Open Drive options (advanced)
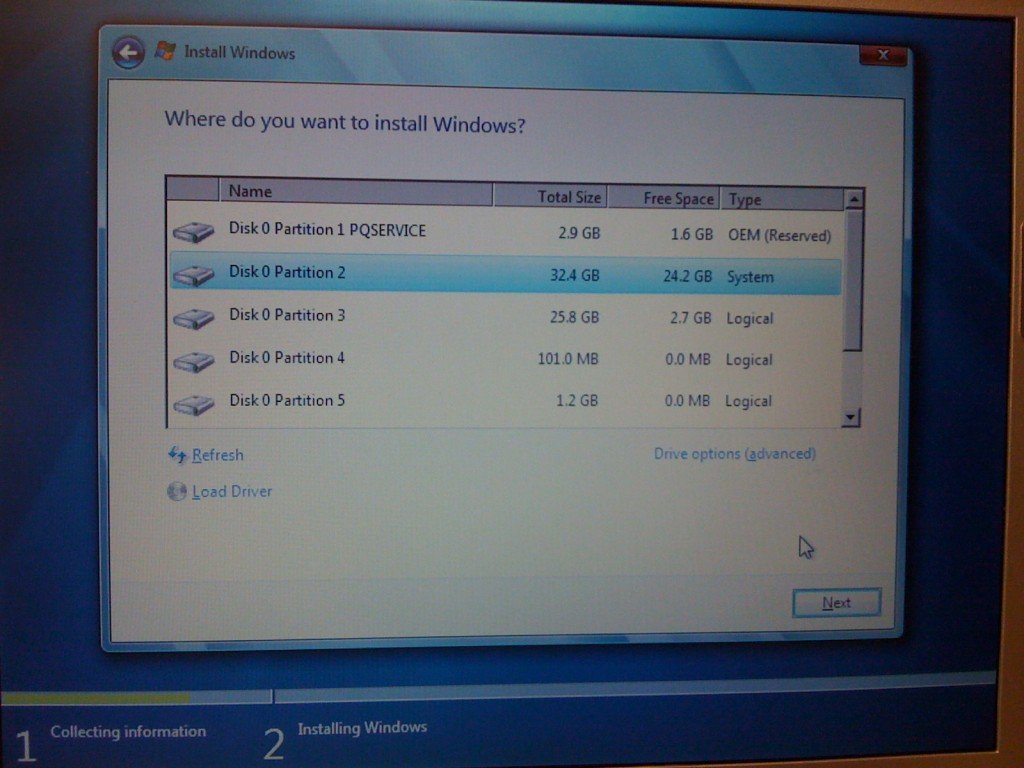Screen dimensions: 1024x768 click(734, 453)
